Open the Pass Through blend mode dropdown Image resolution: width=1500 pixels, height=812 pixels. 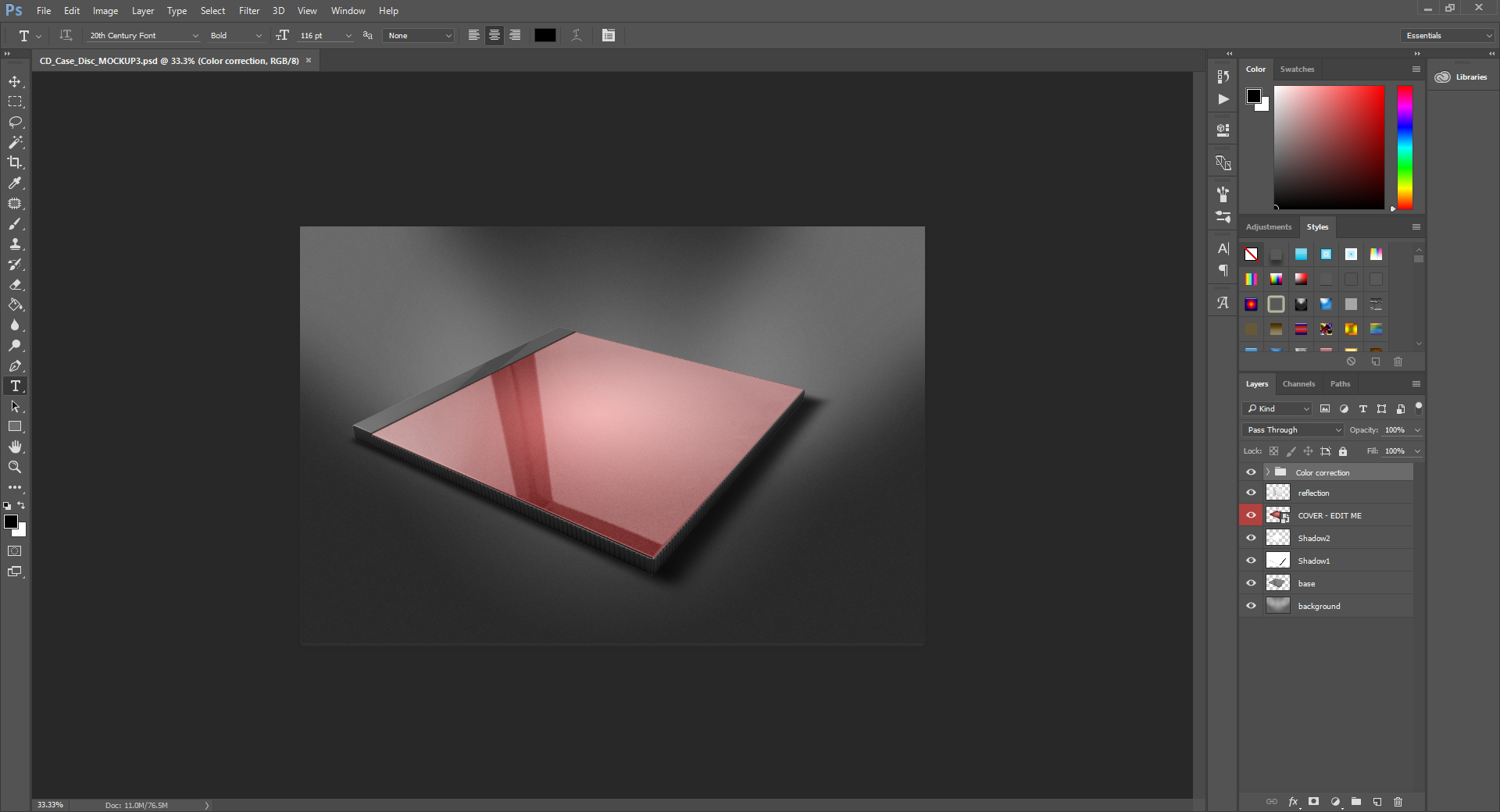(x=1292, y=430)
